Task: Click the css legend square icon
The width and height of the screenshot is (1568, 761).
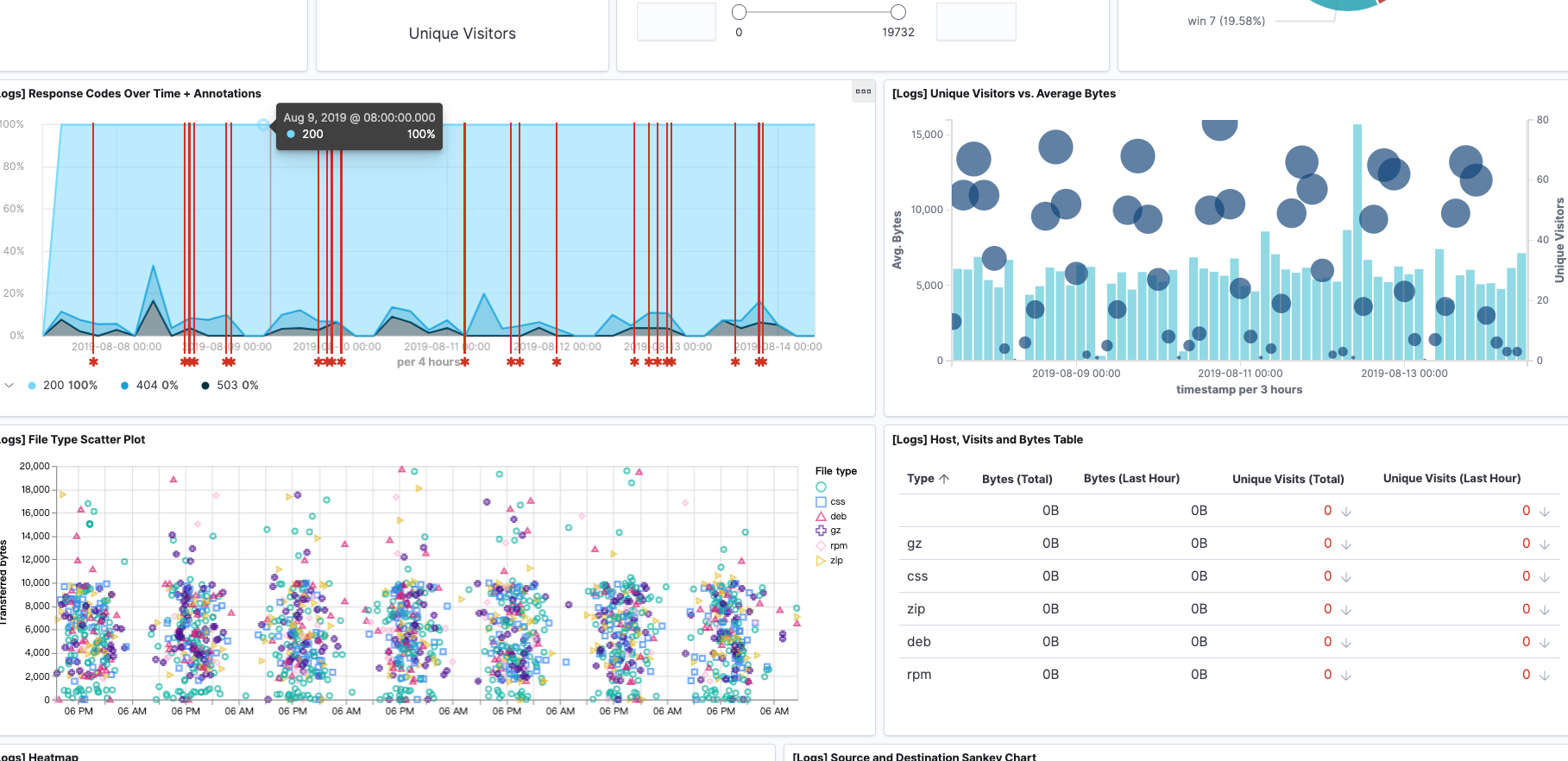Action: [821, 501]
